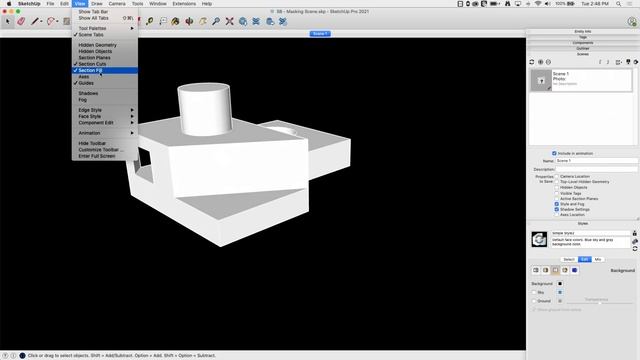Select the Text label tool
640x360 pixels.
click(162, 21)
